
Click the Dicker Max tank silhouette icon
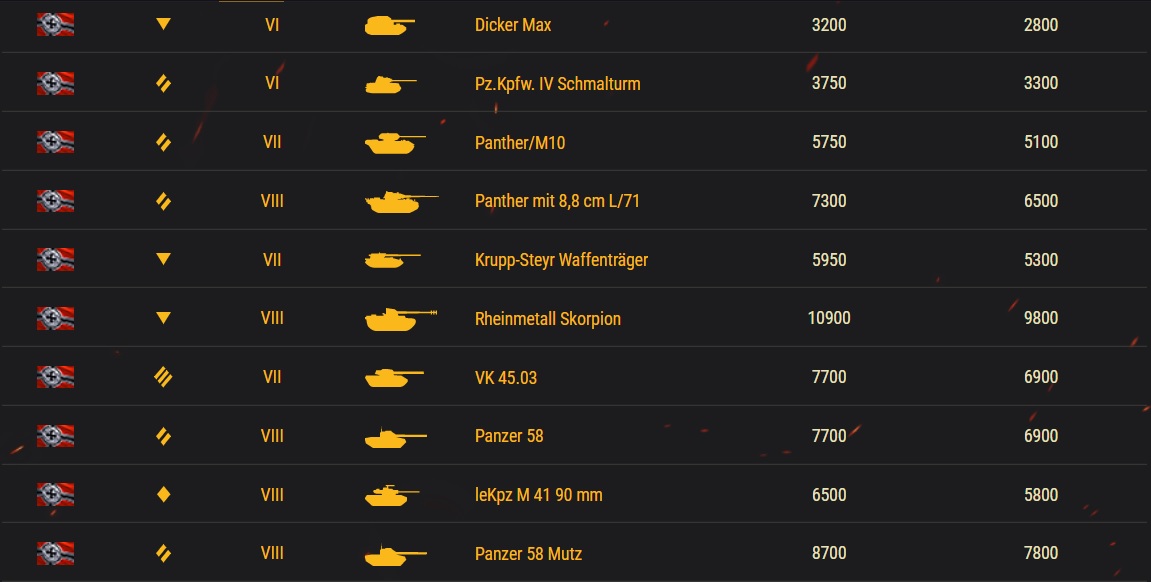tap(389, 26)
